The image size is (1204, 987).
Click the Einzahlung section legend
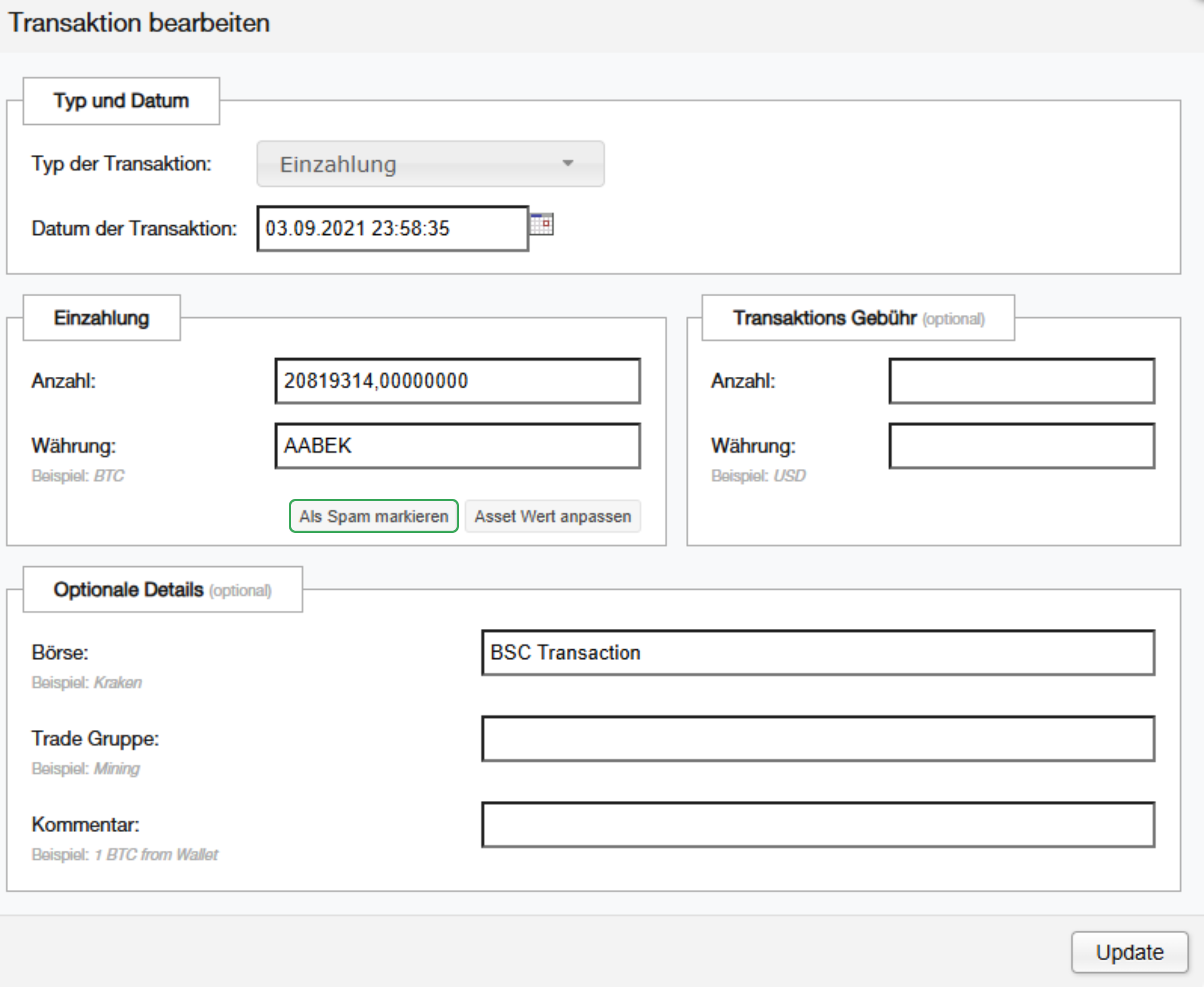click(x=101, y=318)
